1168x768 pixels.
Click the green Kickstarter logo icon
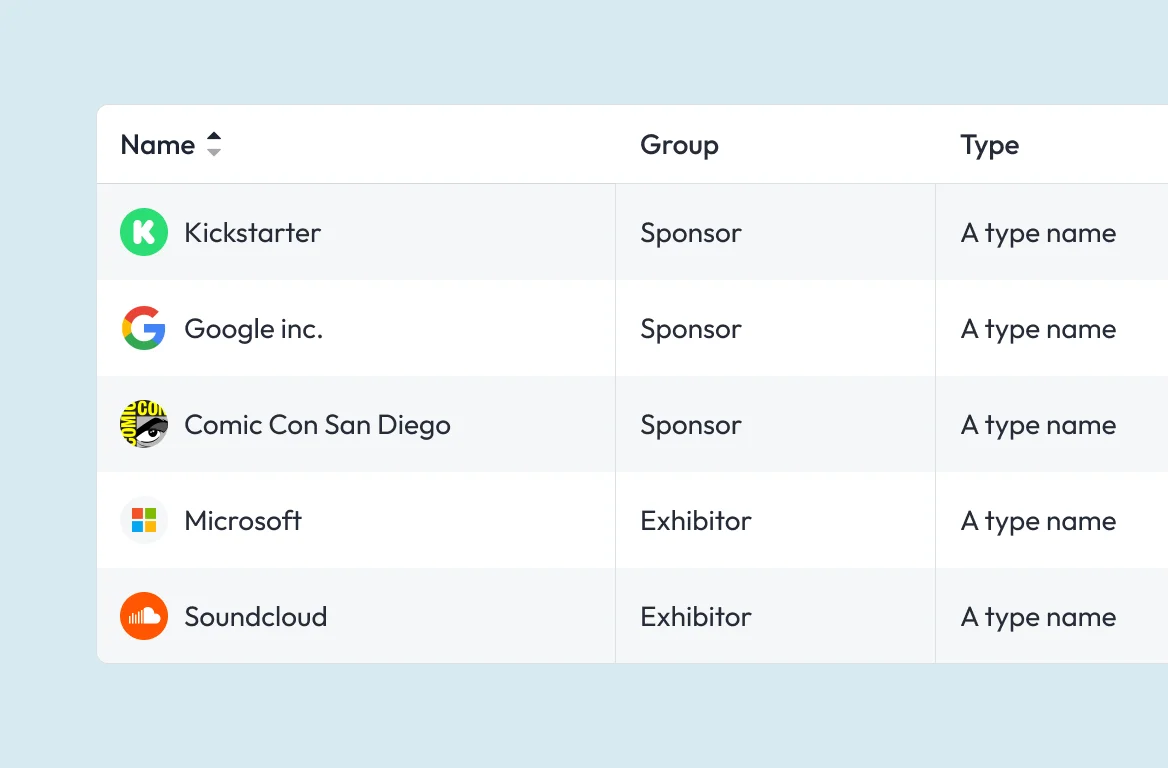[144, 232]
